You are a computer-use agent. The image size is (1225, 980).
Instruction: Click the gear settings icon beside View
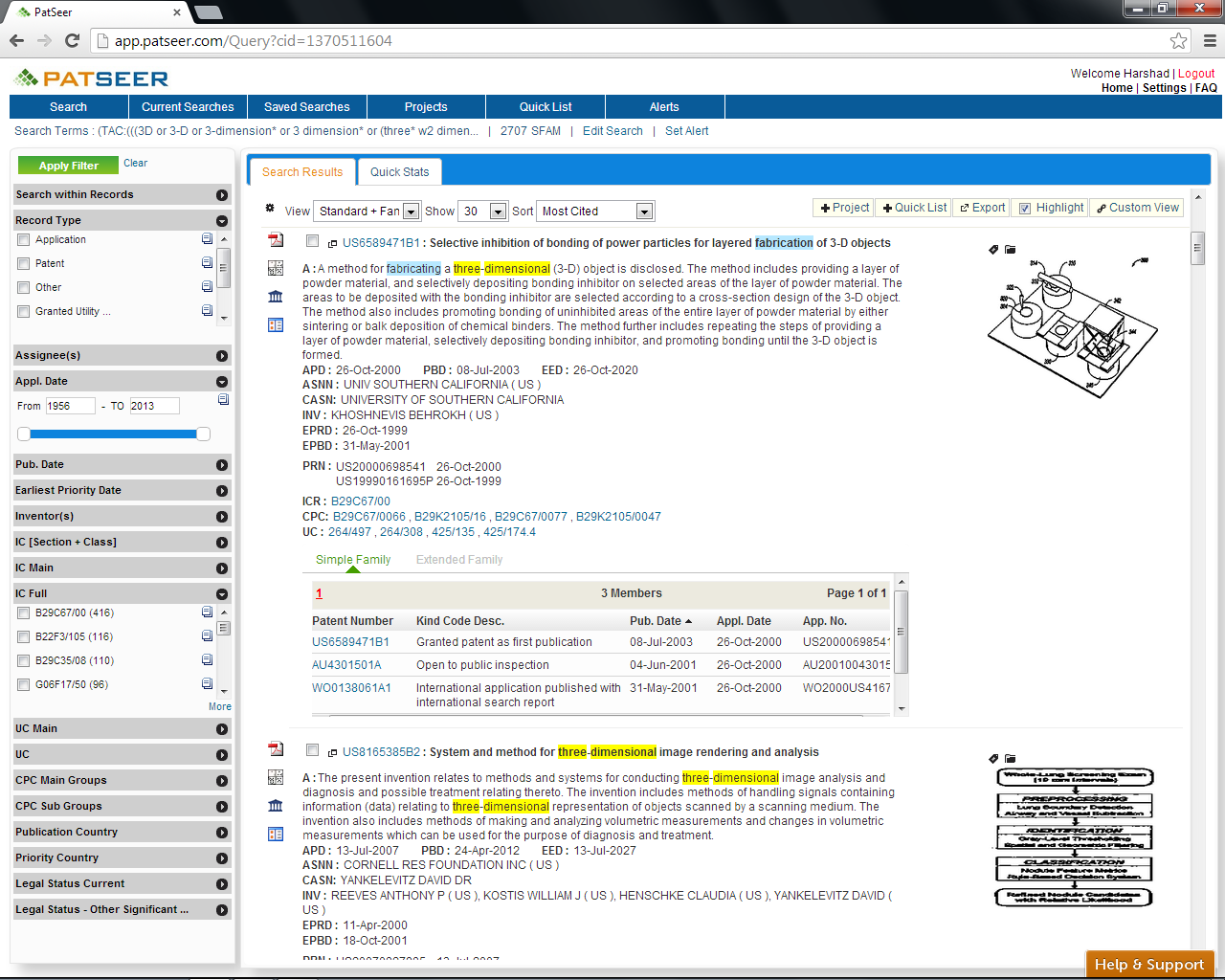[x=270, y=208]
